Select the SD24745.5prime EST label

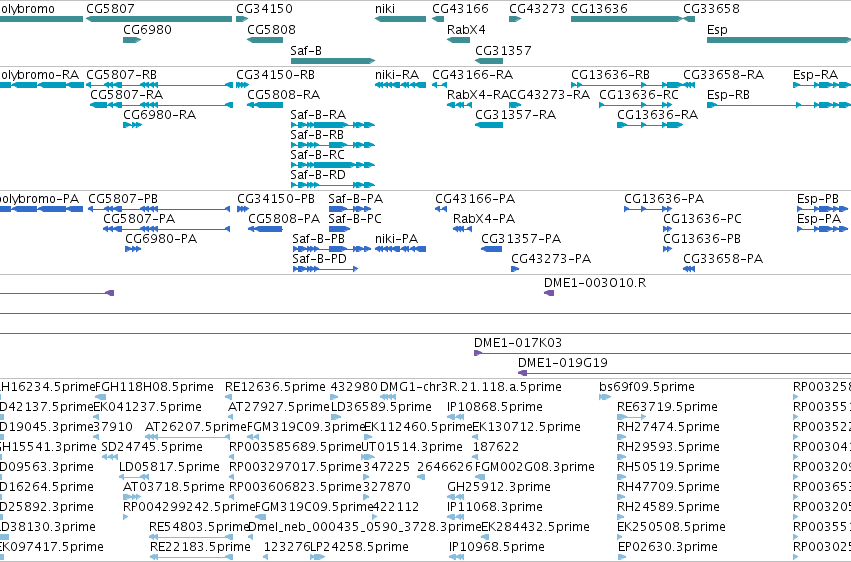(152, 447)
